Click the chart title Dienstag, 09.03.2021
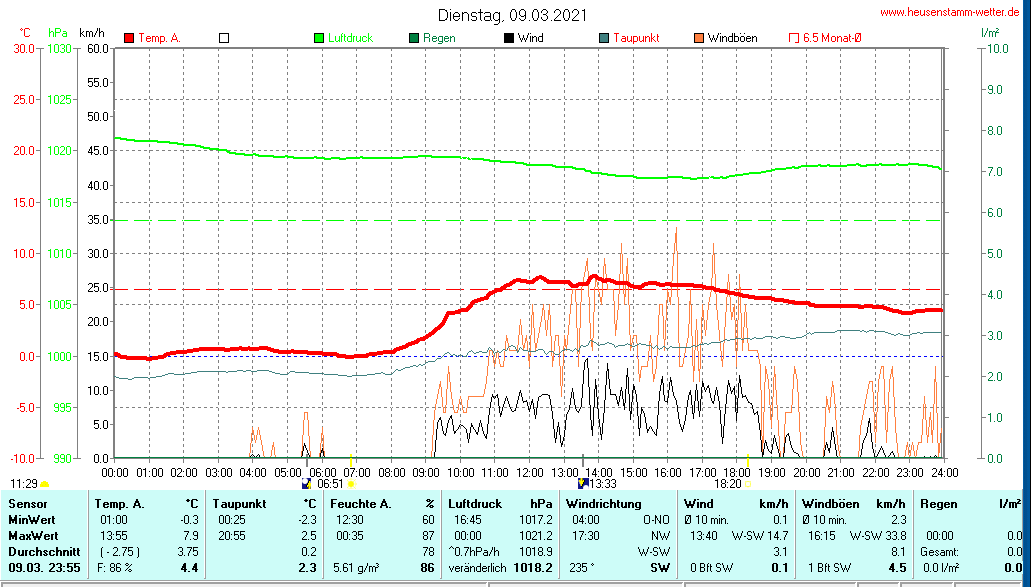The height and width of the screenshot is (587, 1034). [512, 15]
